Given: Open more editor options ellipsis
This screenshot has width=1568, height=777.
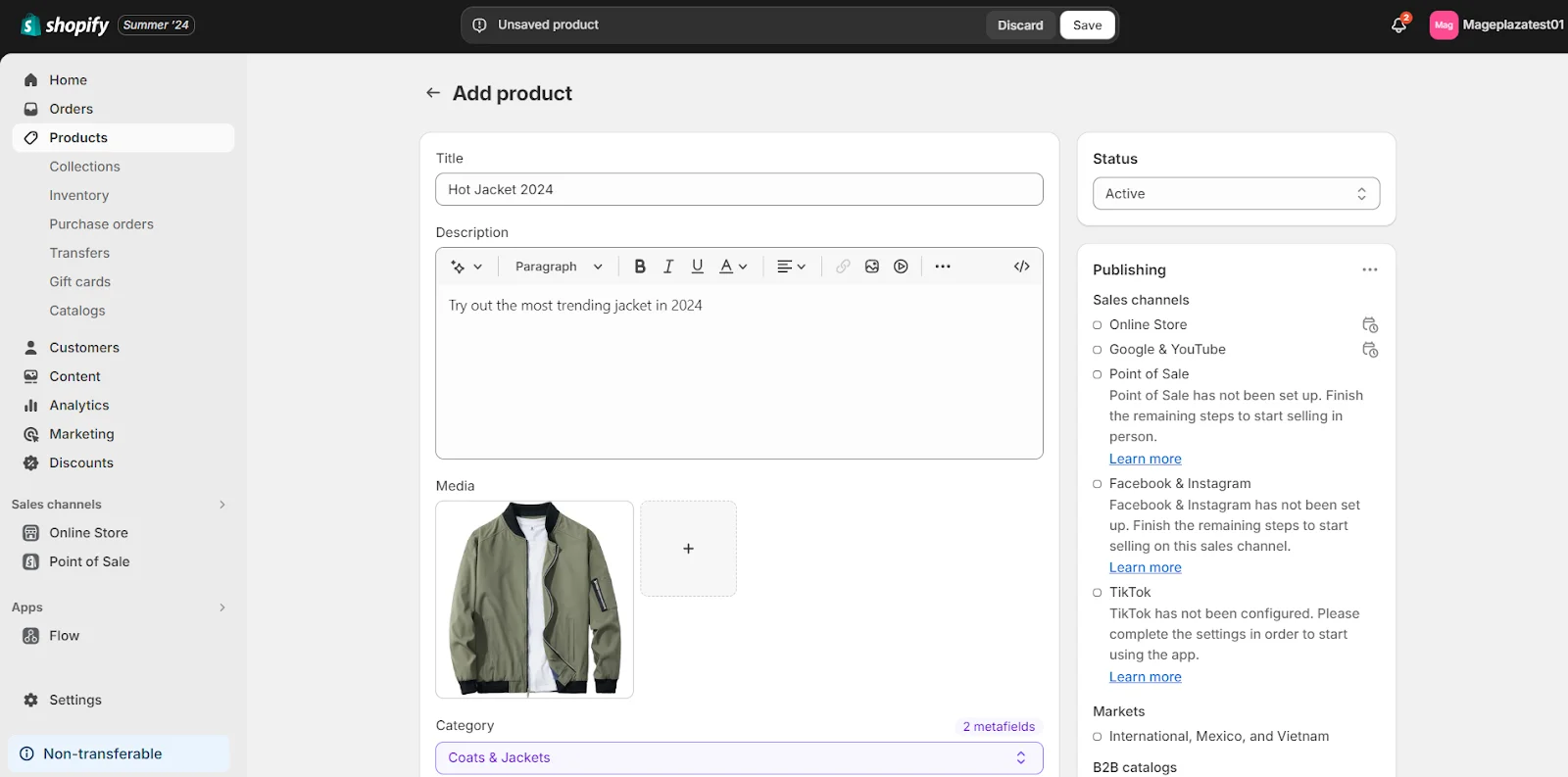Looking at the screenshot, I should (x=943, y=267).
